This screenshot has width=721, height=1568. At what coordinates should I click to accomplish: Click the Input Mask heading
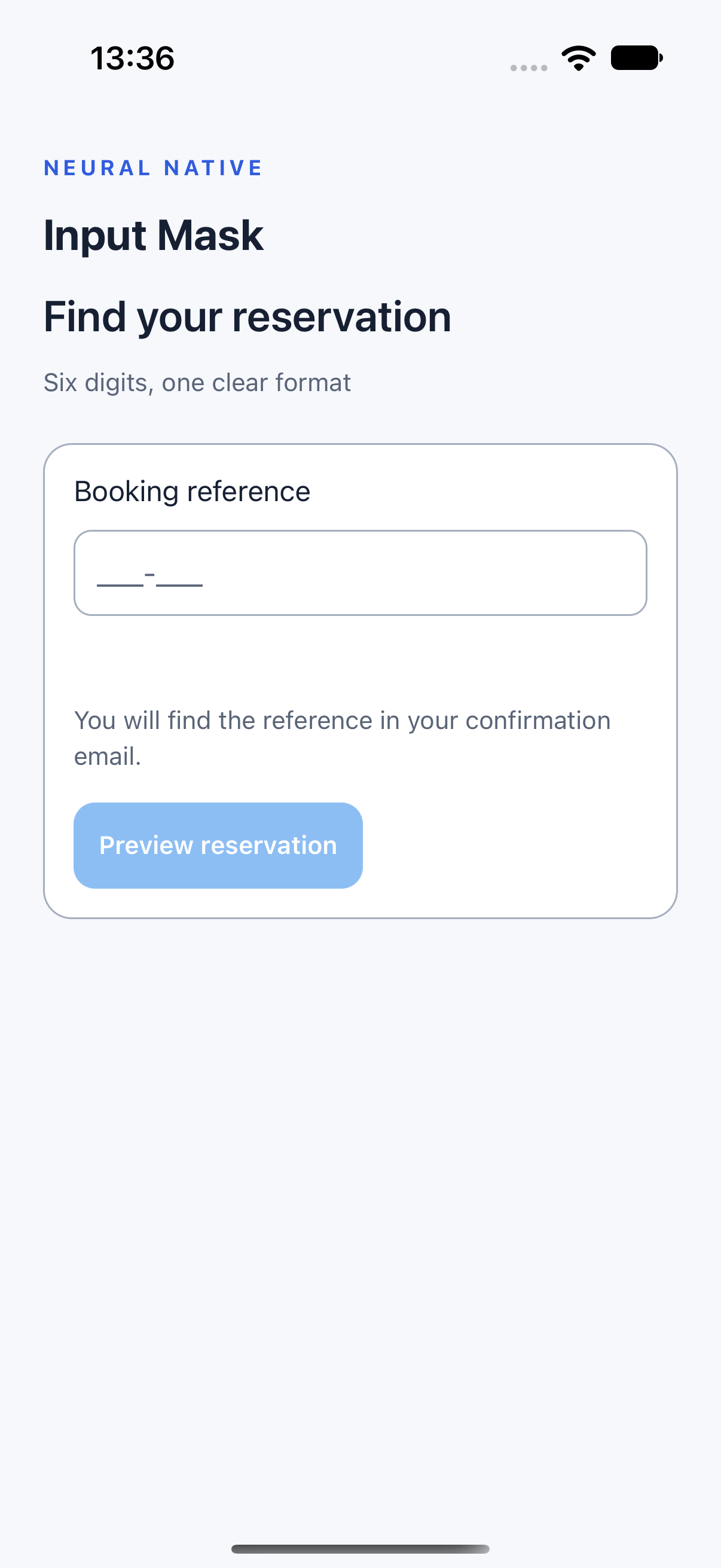[x=153, y=235]
